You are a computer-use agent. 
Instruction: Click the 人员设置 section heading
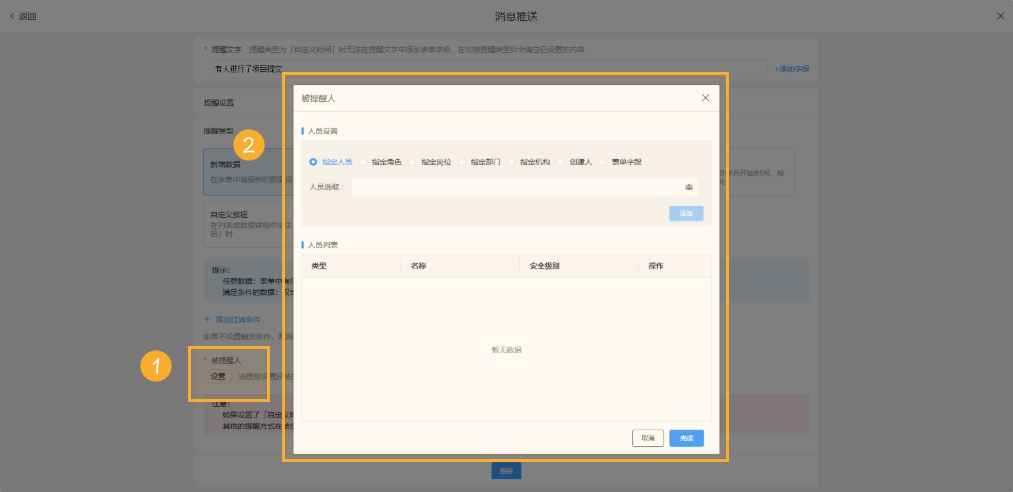pos(322,131)
